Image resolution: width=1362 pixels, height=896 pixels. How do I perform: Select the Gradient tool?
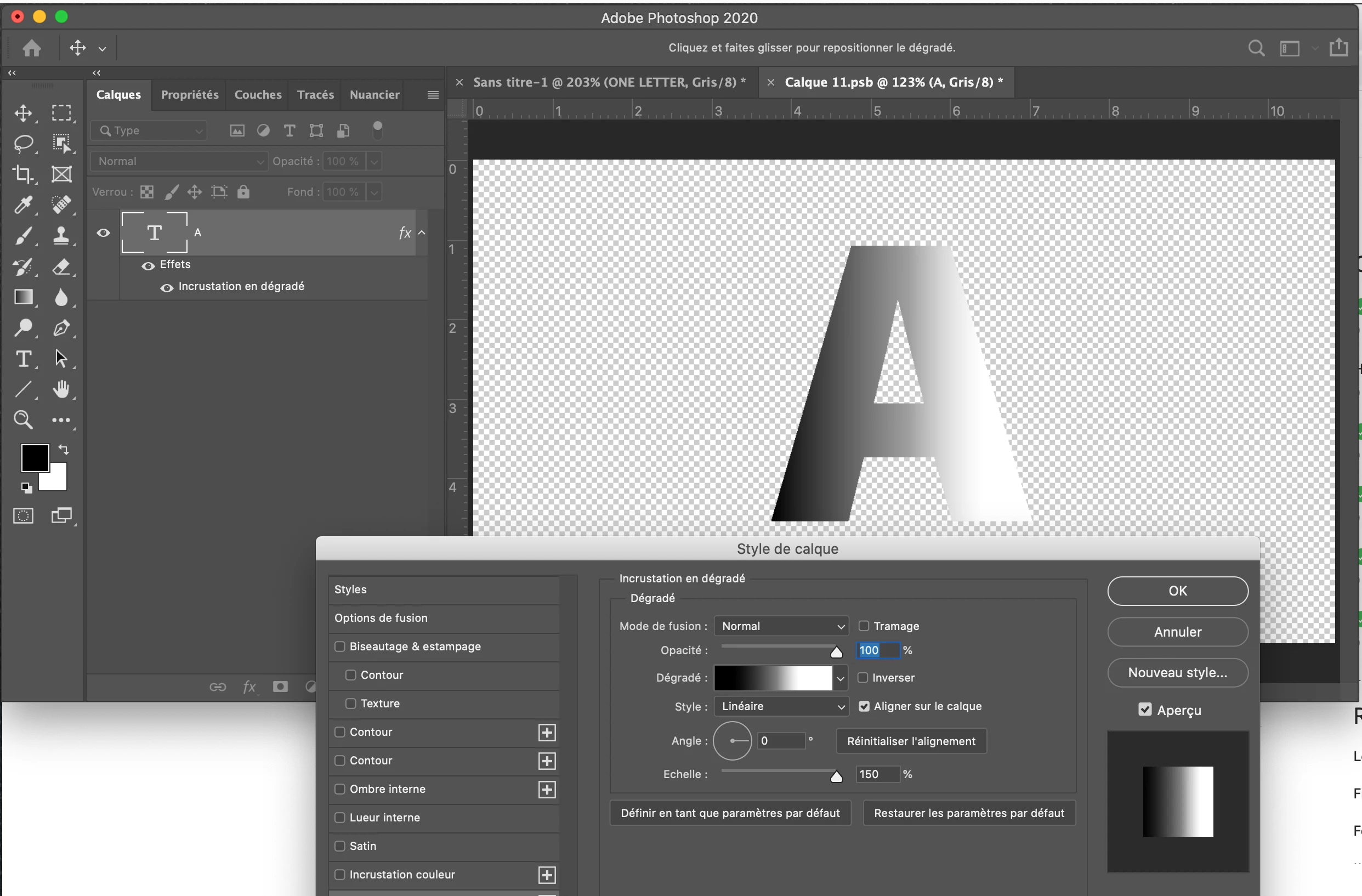pyautogui.click(x=24, y=297)
